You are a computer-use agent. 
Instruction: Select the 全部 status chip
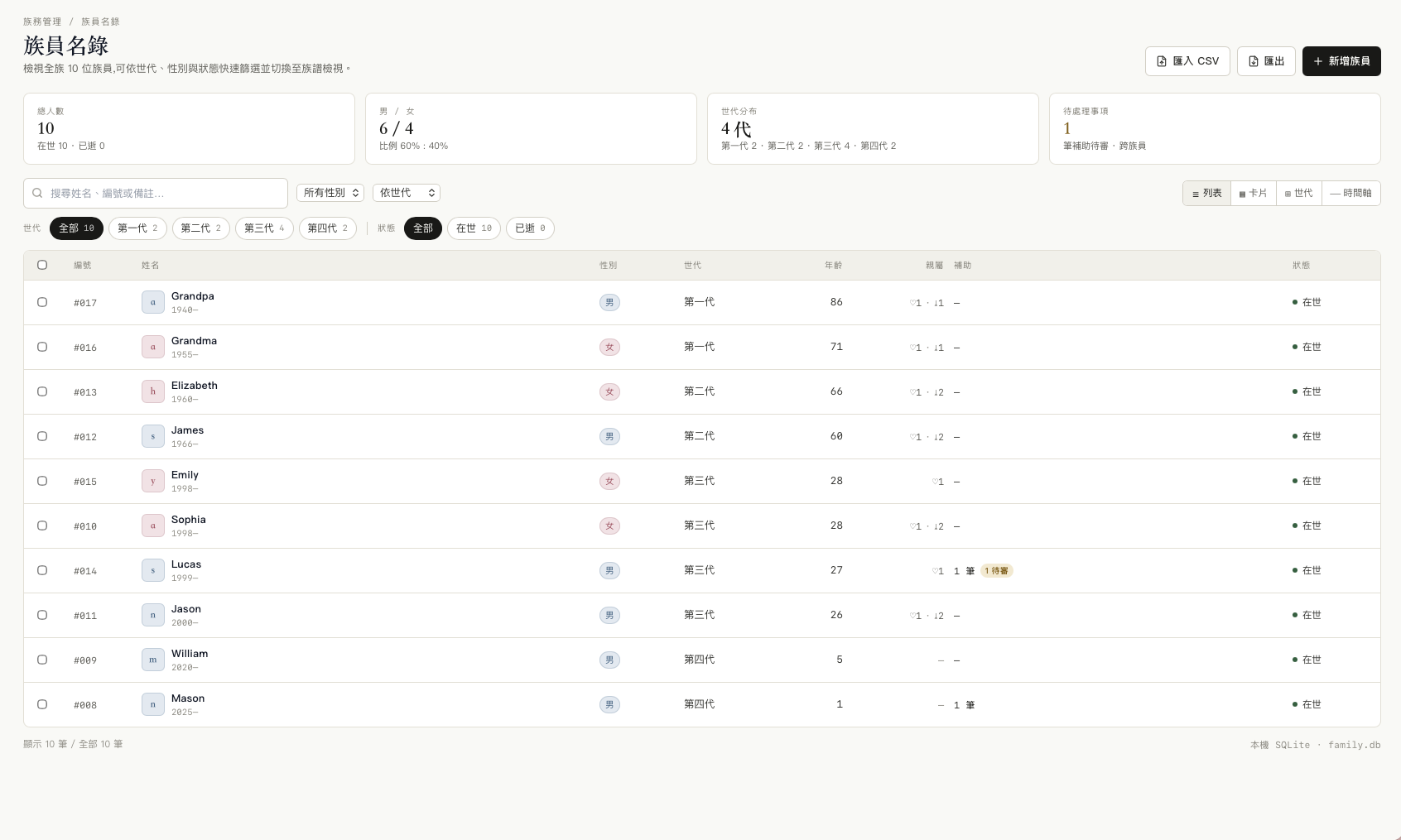tap(423, 228)
